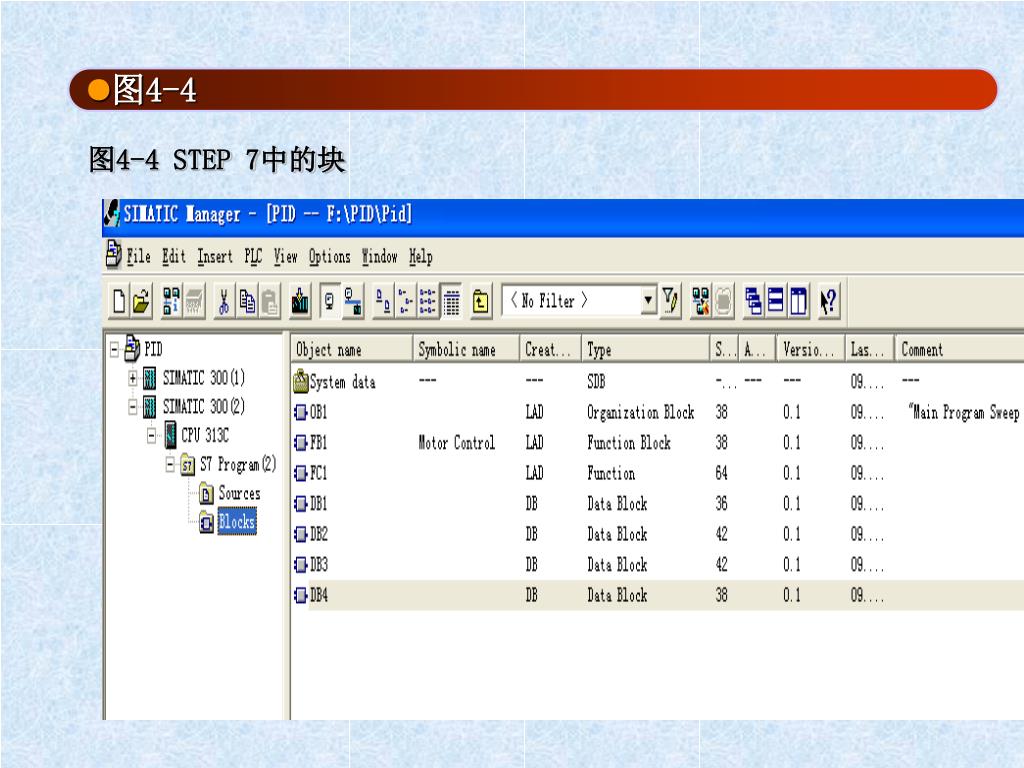Click the Tile Vertically icon
Viewport: 1024px width, 768px height.
pyautogui.click(x=798, y=302)
